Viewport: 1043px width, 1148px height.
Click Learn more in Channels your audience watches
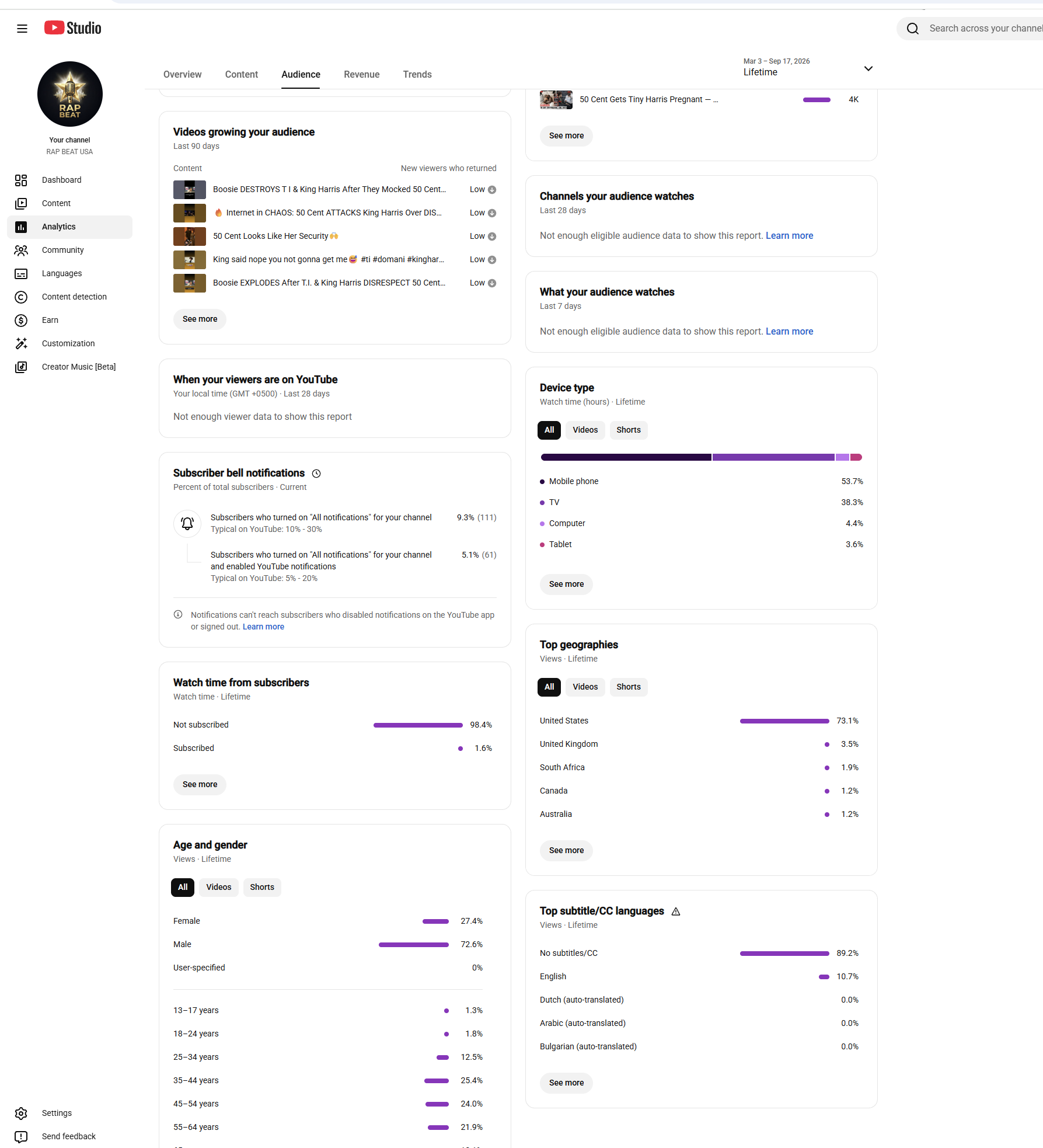[x=789, y=236]
